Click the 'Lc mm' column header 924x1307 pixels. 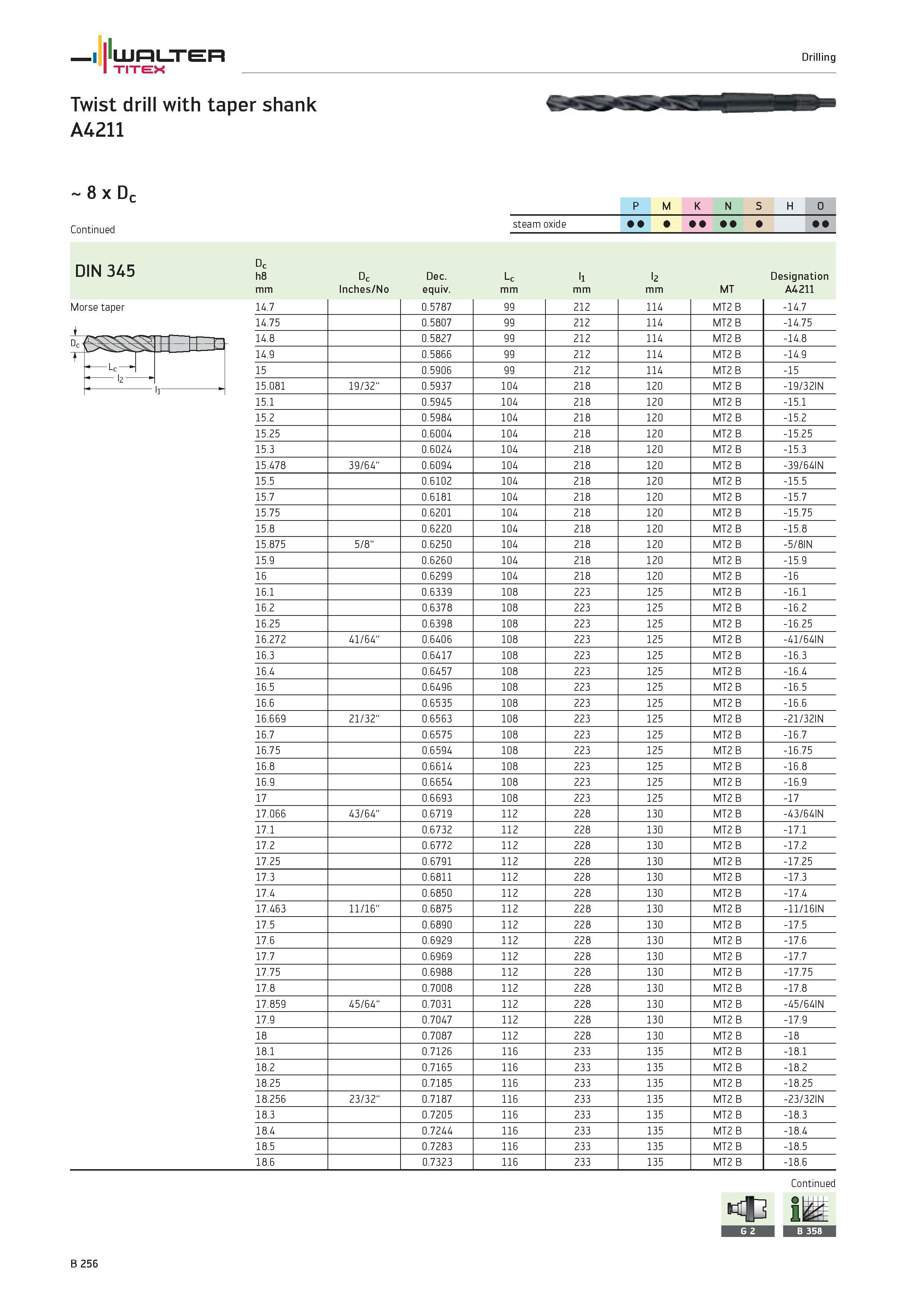[509, 283]
